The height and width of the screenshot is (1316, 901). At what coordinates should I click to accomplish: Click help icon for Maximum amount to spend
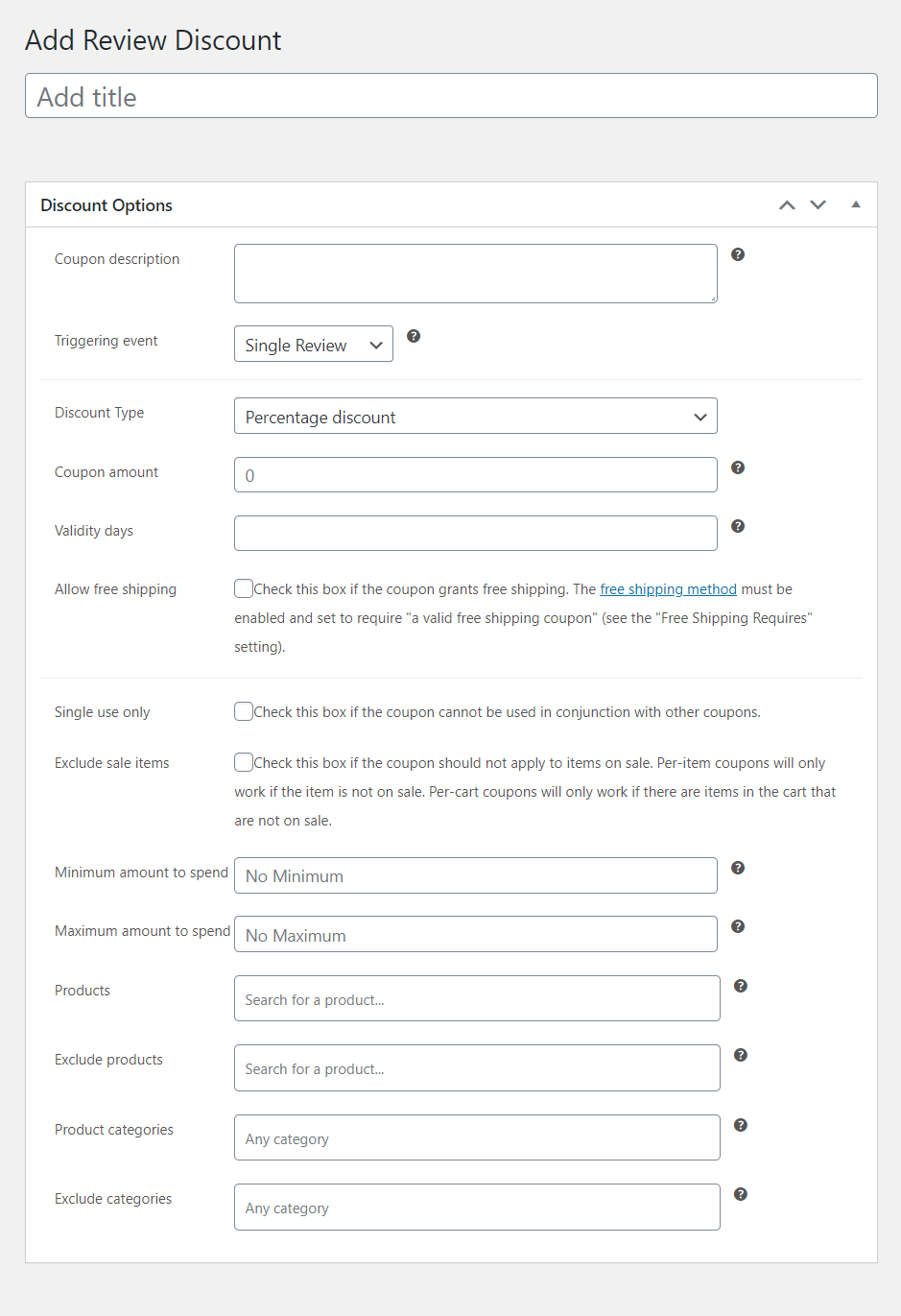click(738, 926)
